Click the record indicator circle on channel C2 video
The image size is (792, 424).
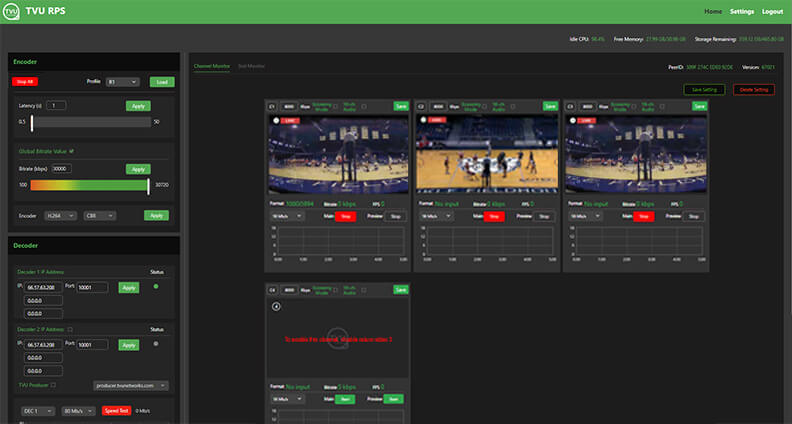coord(423,120)
